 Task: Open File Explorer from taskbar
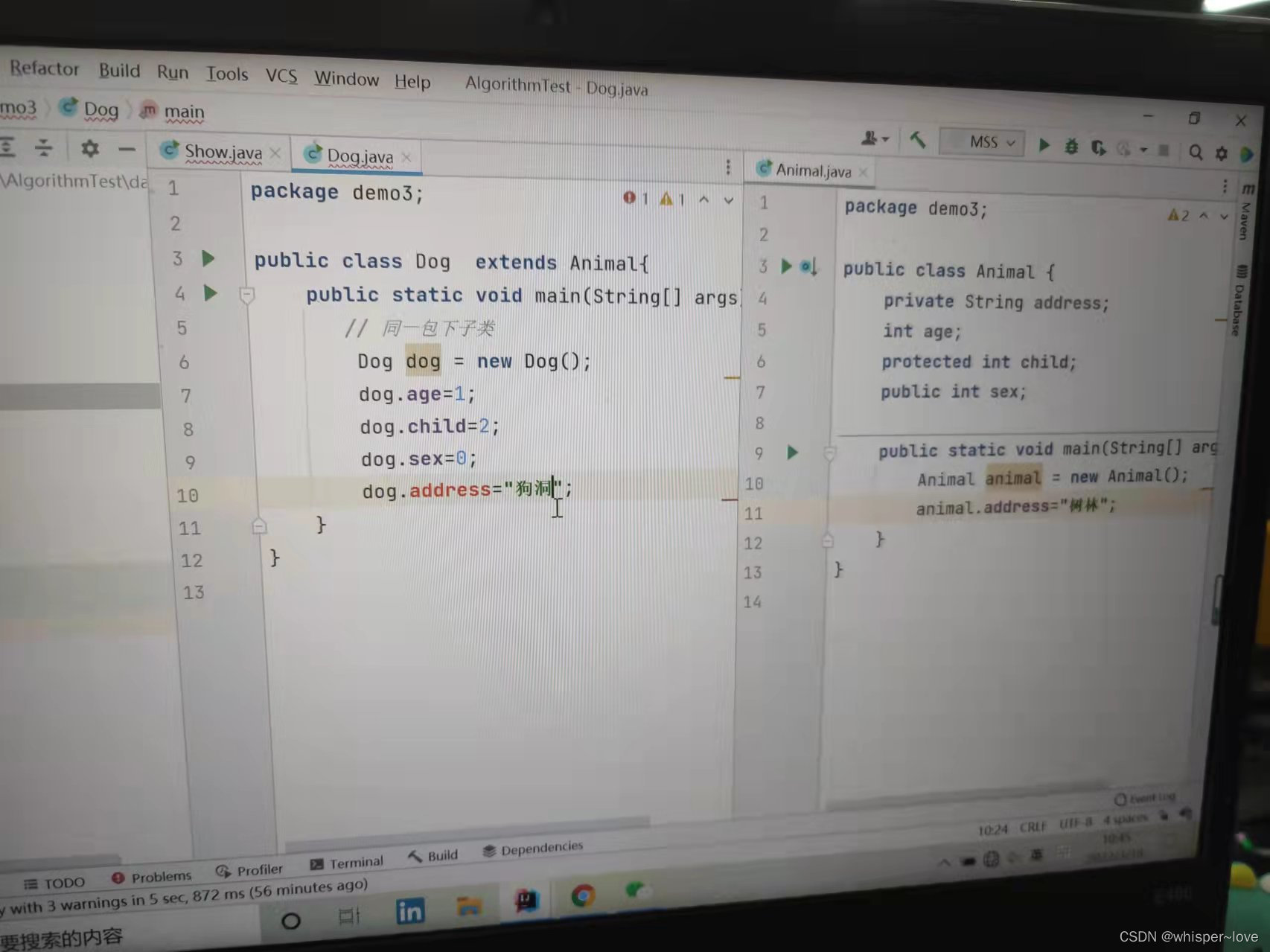tap(469, 906)
